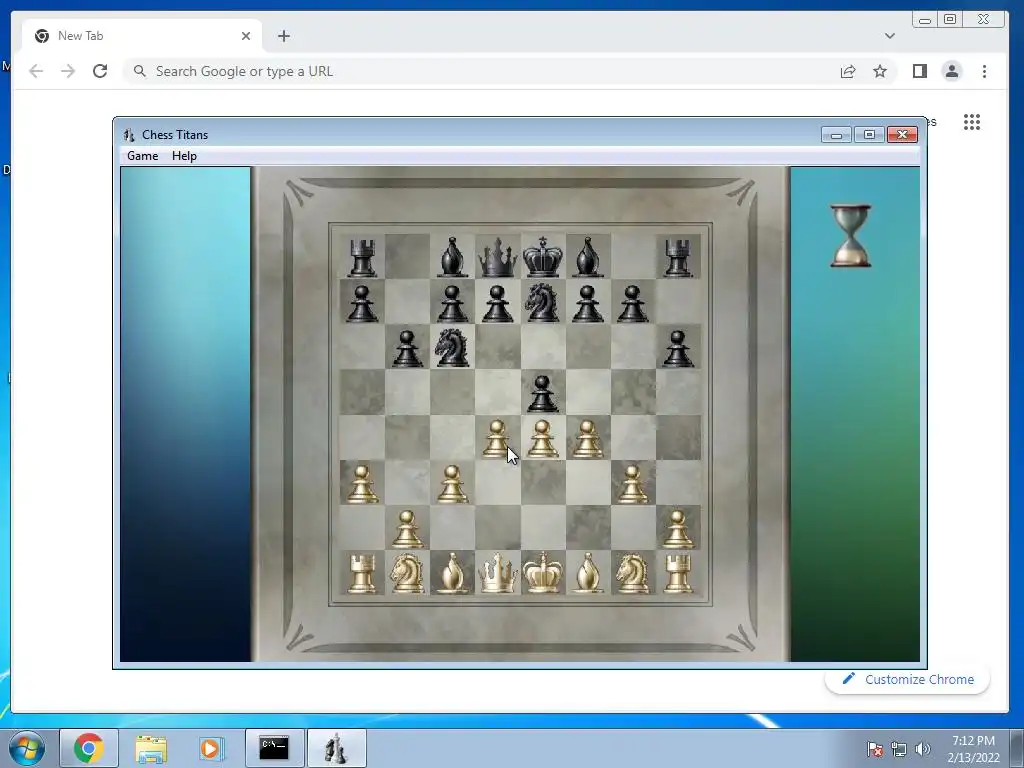The image size is (1024, 768).
Task: Select the white rook in bottom-left corner
Action: click(x=362, y=573)
